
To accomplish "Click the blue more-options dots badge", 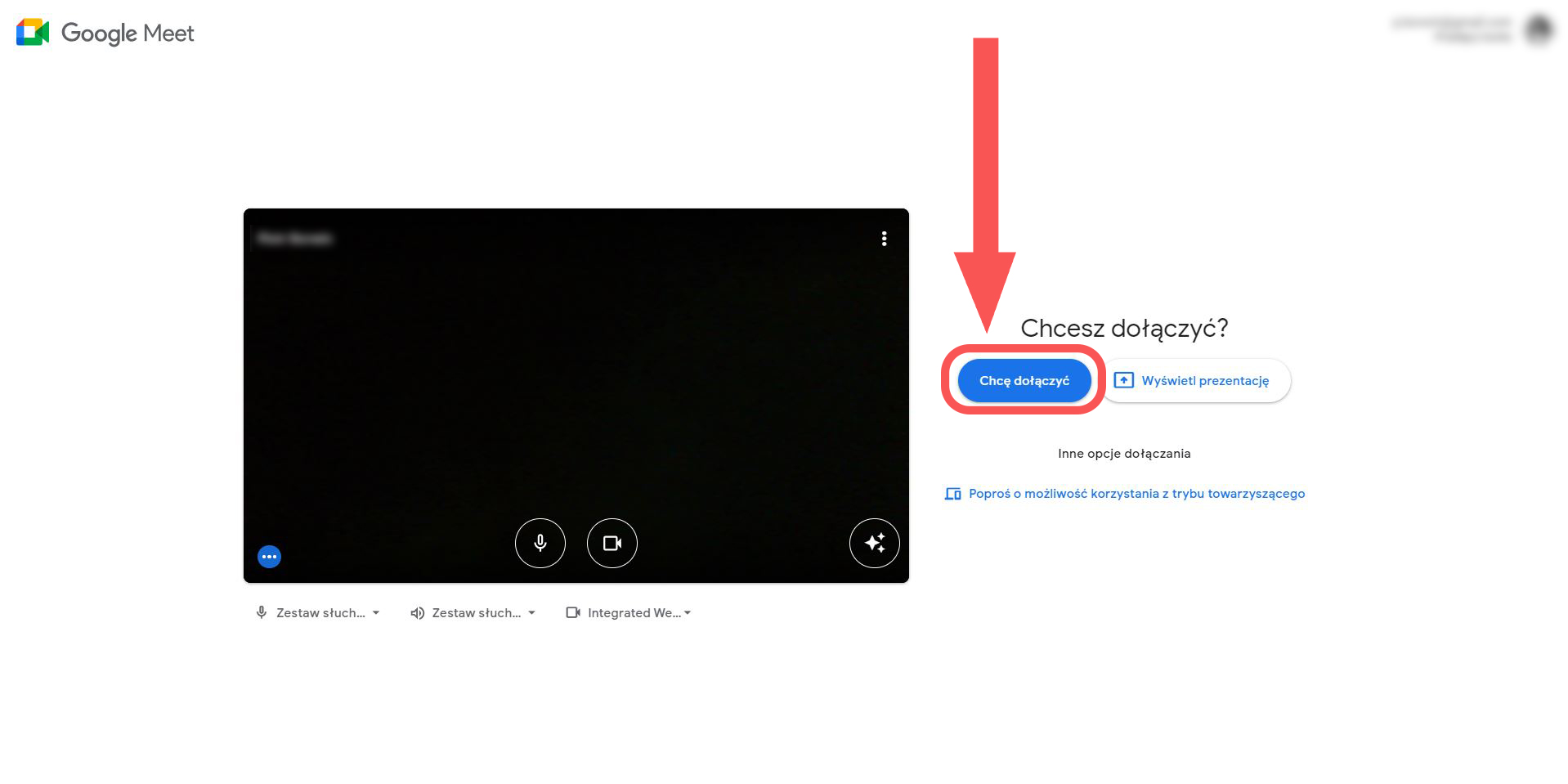I will (x=269, y=557).
